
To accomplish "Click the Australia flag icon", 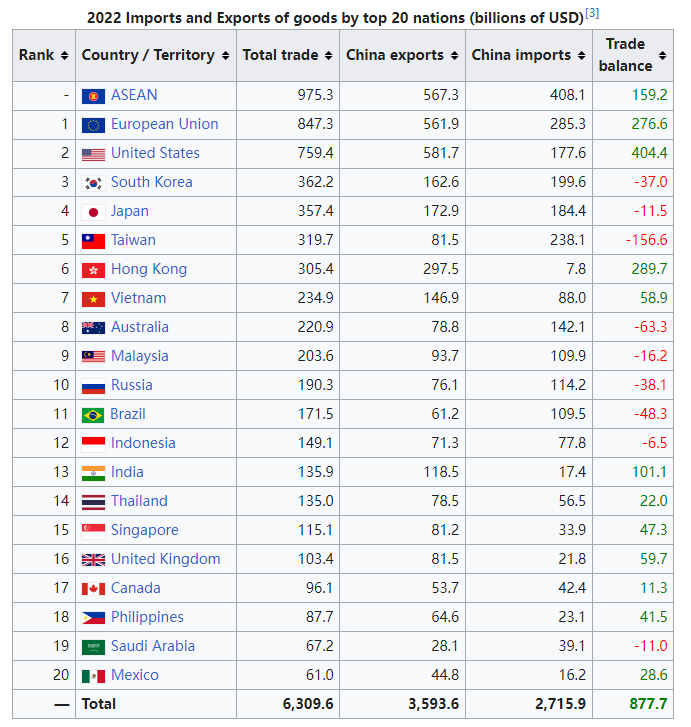I will tap(93, 328).
